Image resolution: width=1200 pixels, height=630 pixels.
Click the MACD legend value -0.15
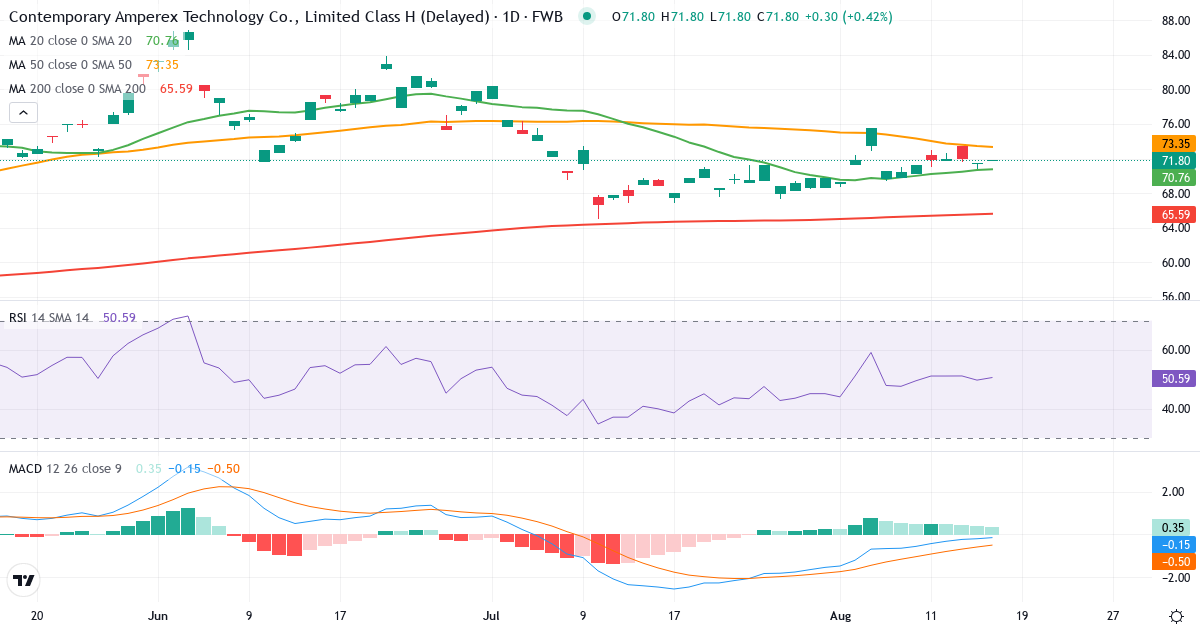coord(184,468)
